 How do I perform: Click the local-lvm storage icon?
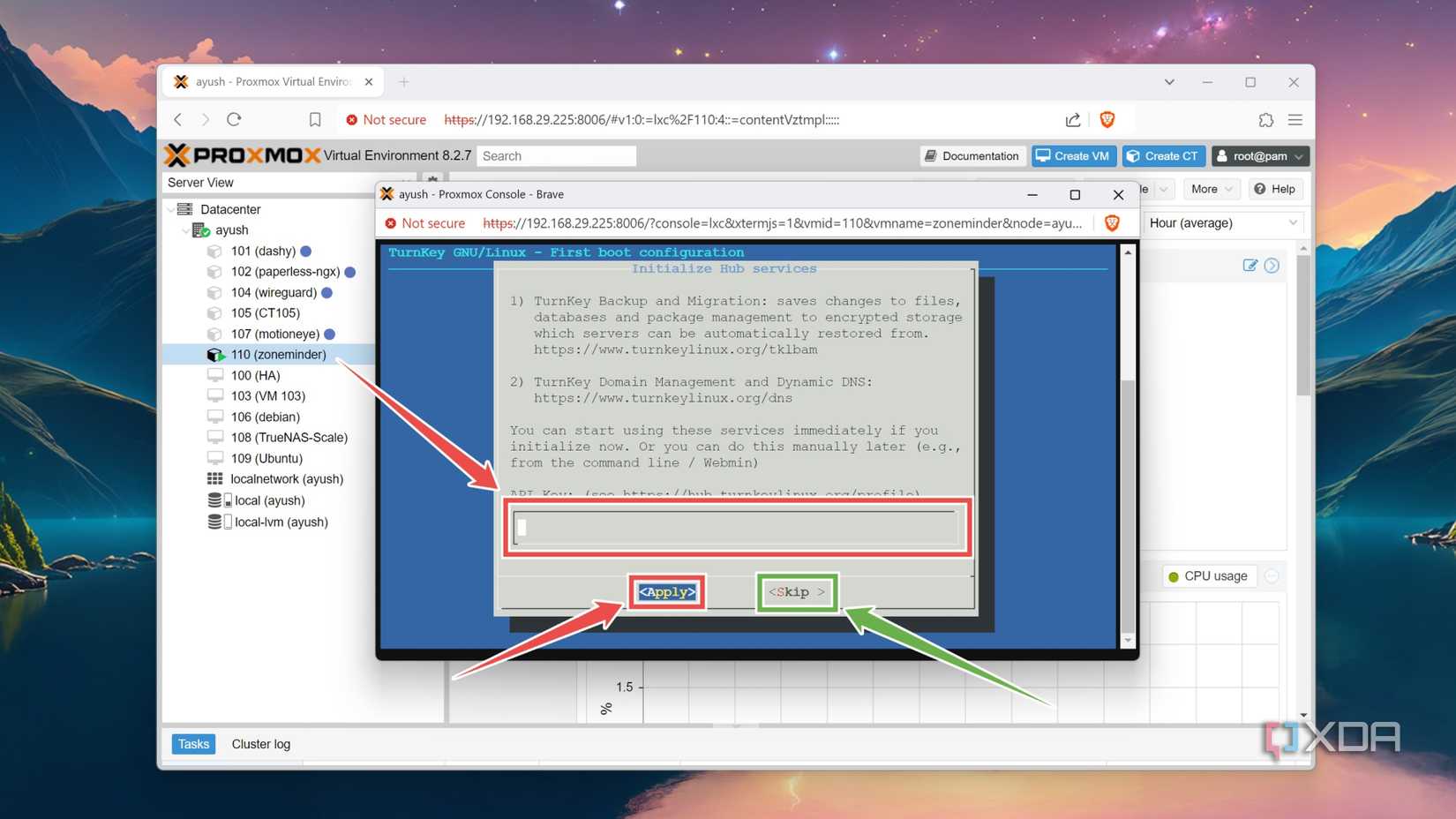click(219, 522)
